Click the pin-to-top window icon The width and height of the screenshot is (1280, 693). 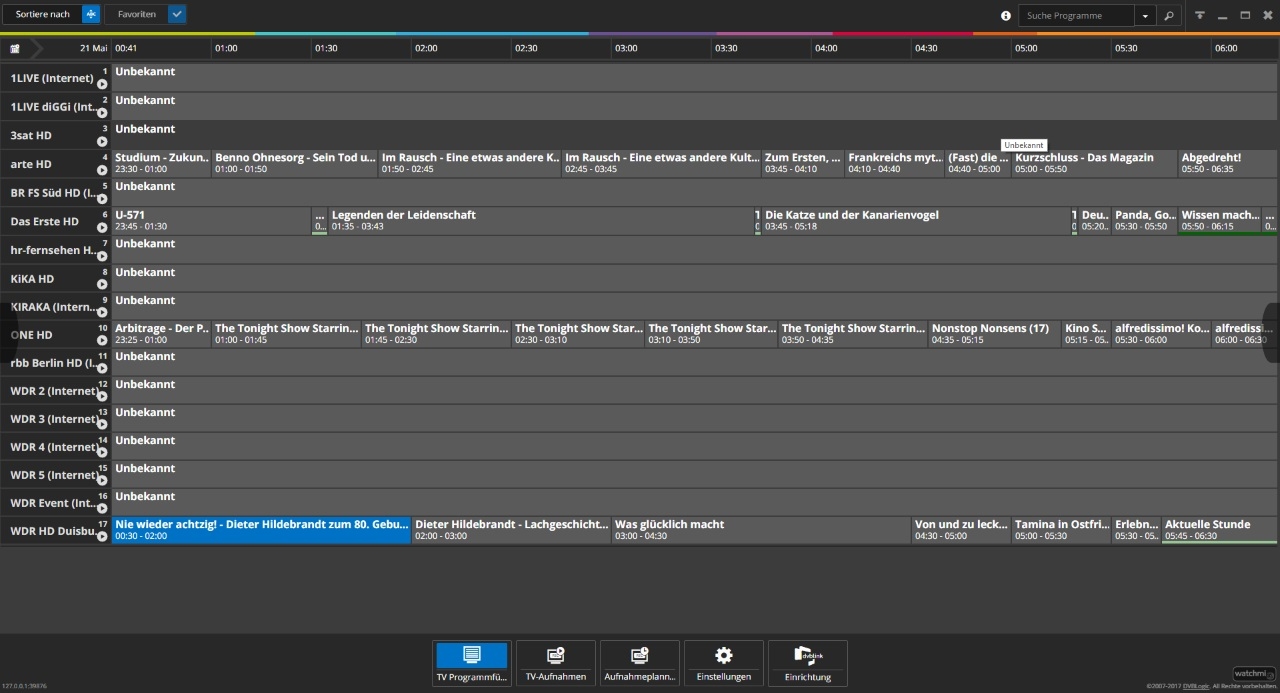click(1199, 15)
